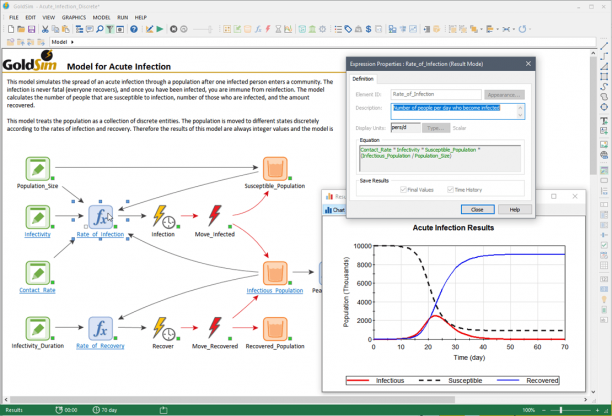612x416 pixels.
Task: Open rotate tool dropdown arrow
Action: [530, 29]
